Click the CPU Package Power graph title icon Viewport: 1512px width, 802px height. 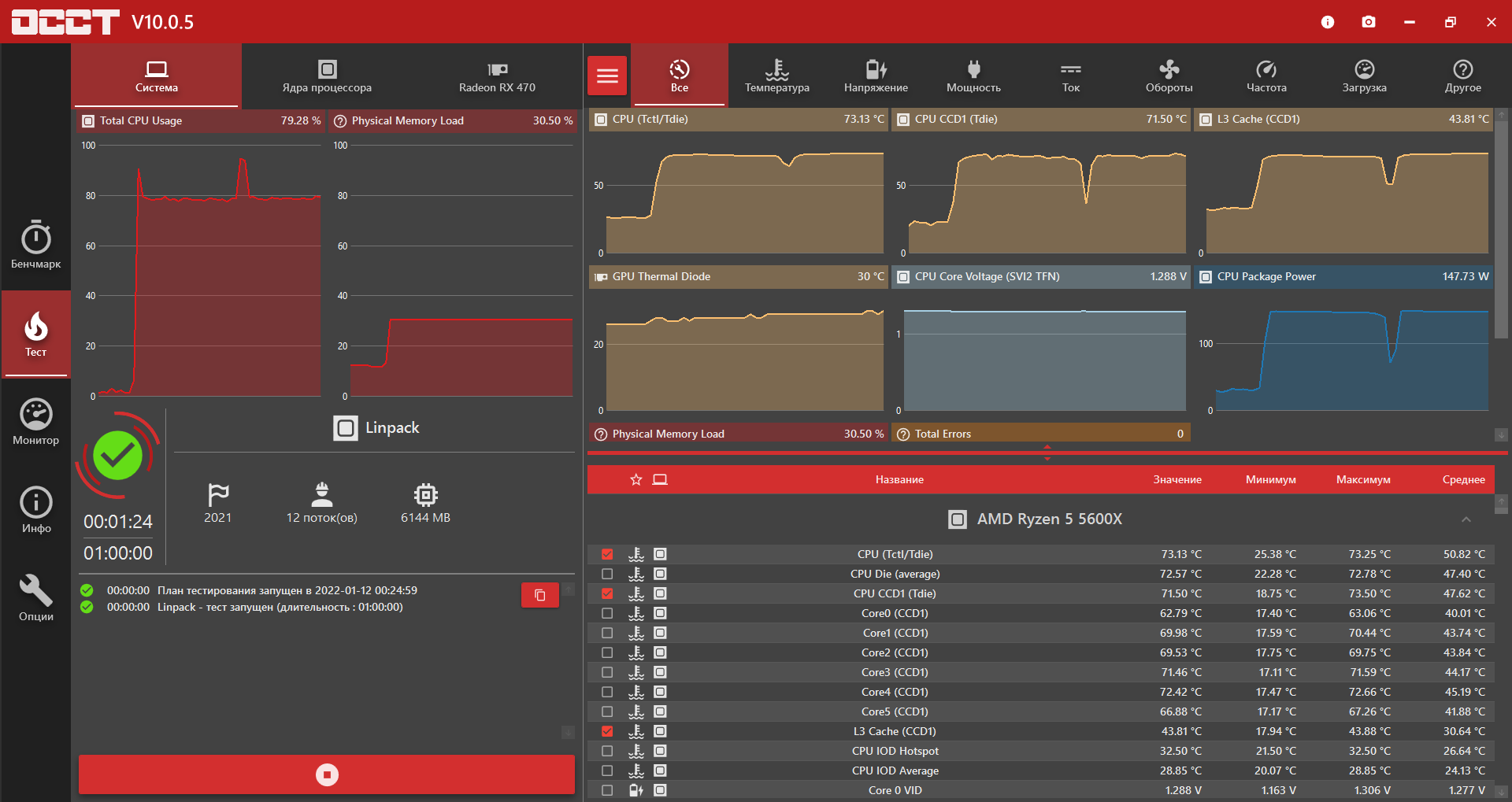point(1206,277)
